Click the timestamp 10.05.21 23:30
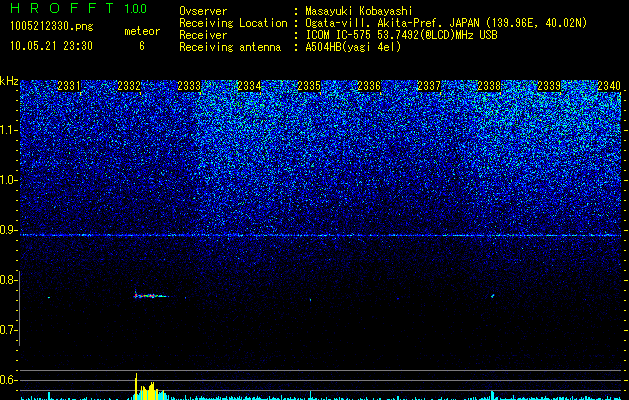 pyautogui.click(x=51, y=46)
